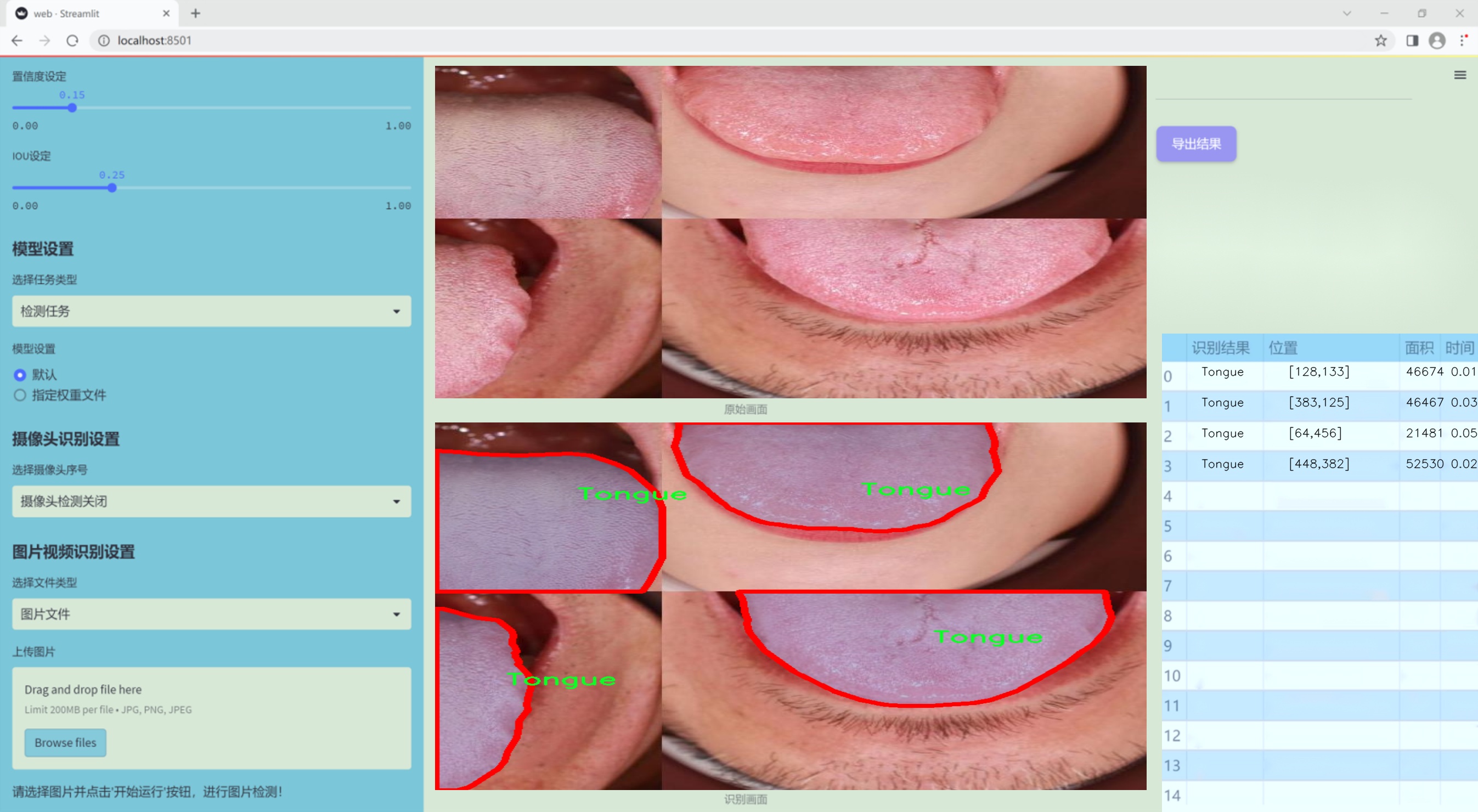Click 时间 column header
This screenshot has width=1478, height=812.
click(x=1459, y=348)
